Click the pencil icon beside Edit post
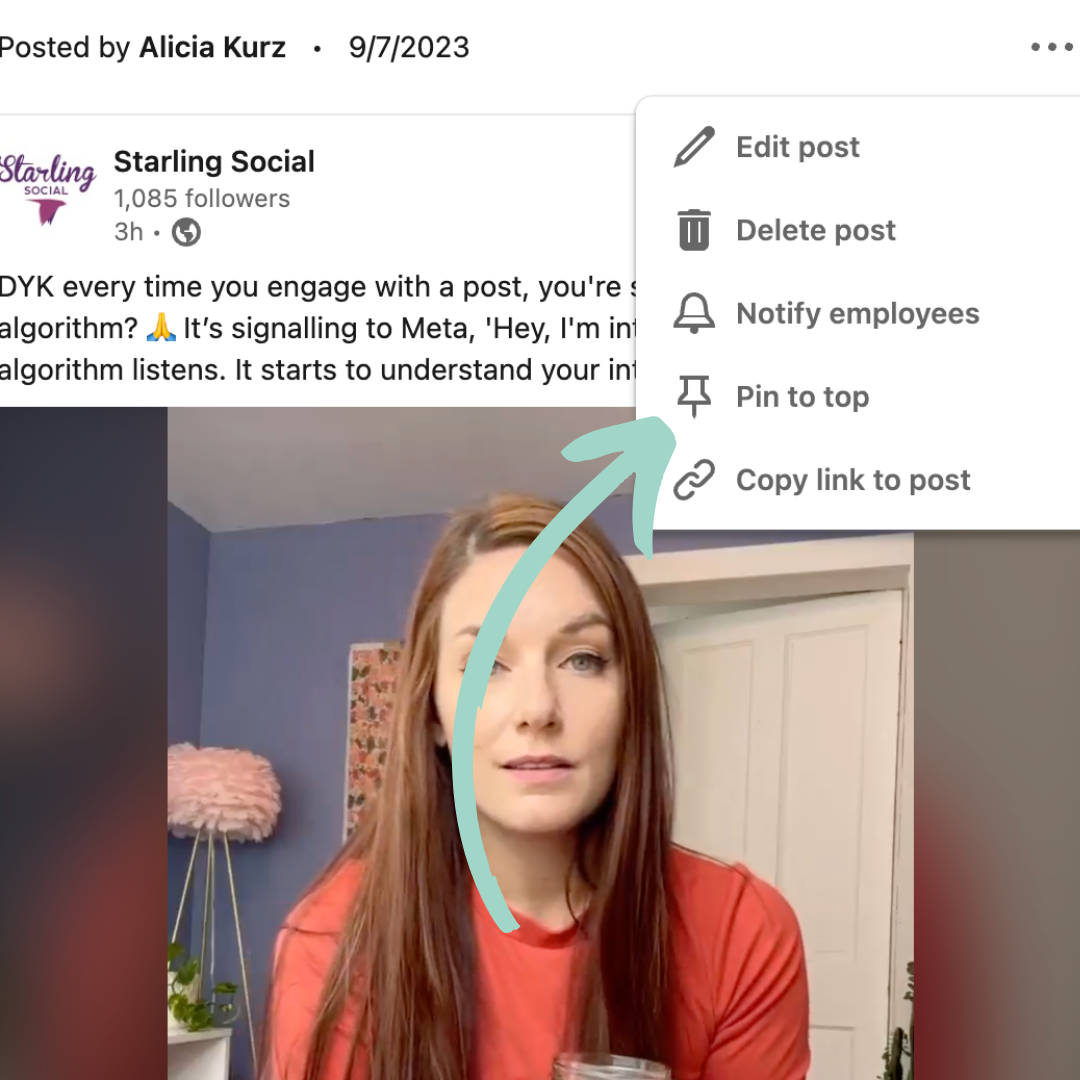Image resolution: width=1080 pixels, height=1080 pixels. coord(694,147)
